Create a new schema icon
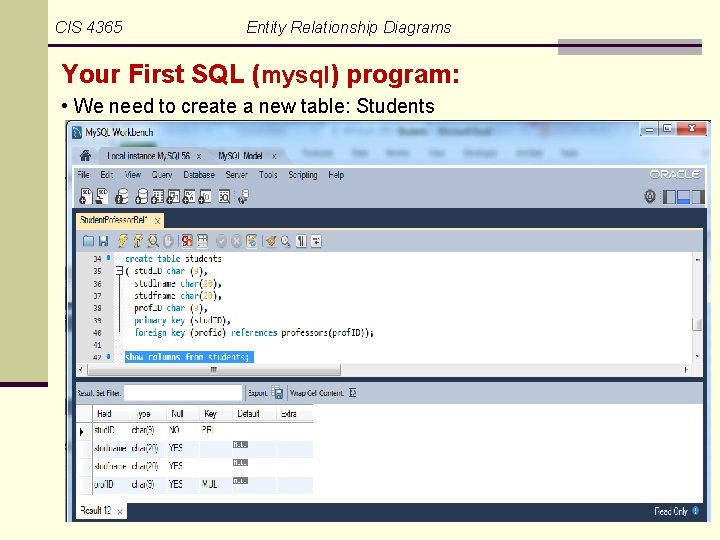 142,196
